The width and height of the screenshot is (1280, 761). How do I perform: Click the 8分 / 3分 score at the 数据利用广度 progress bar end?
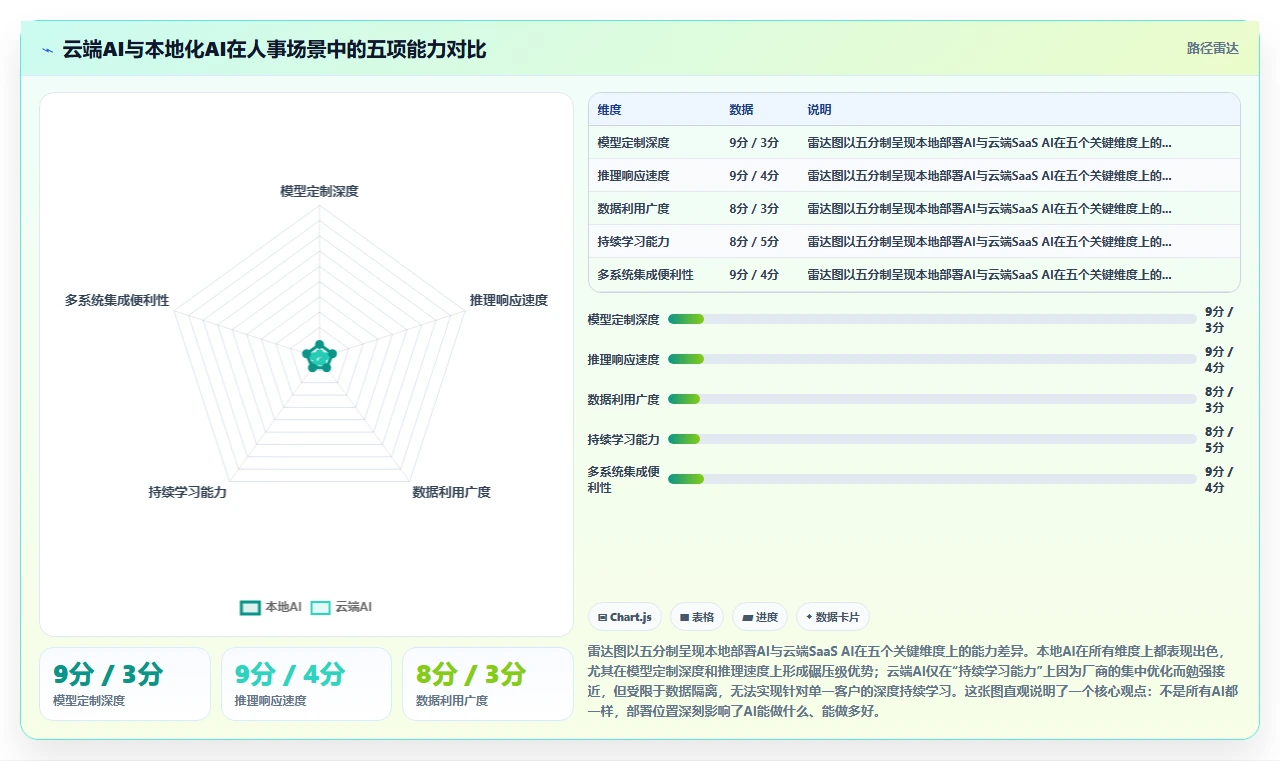[x=1220, y=400]
